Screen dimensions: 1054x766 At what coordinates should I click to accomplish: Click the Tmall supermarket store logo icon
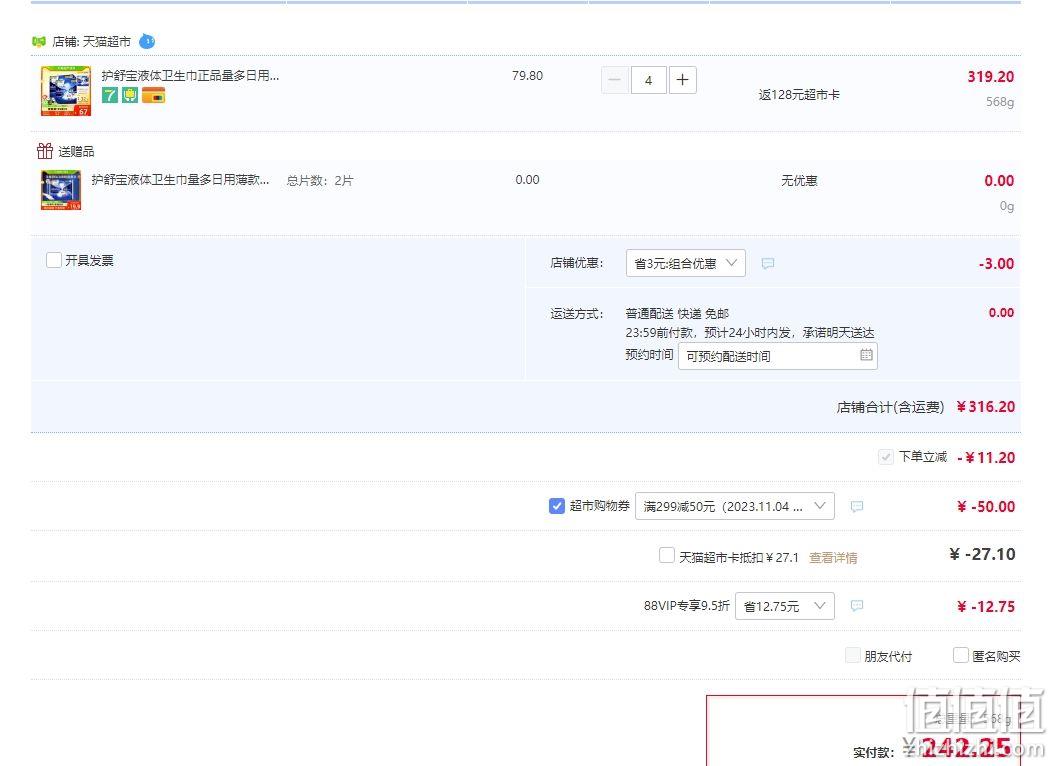click(38, 42)
